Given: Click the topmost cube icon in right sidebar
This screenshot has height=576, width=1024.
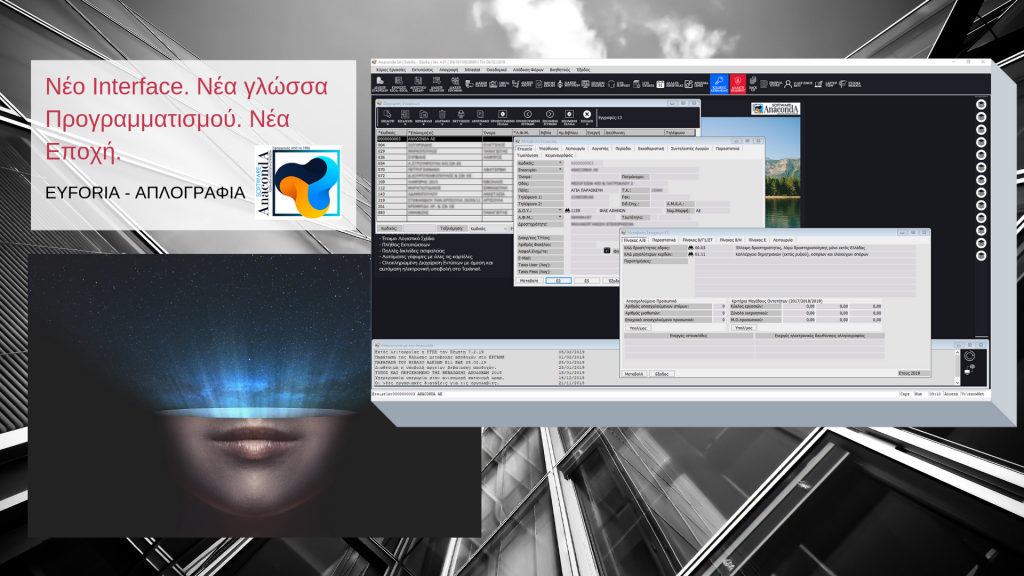Looking at the screenshot, I should tap(981, 104).
